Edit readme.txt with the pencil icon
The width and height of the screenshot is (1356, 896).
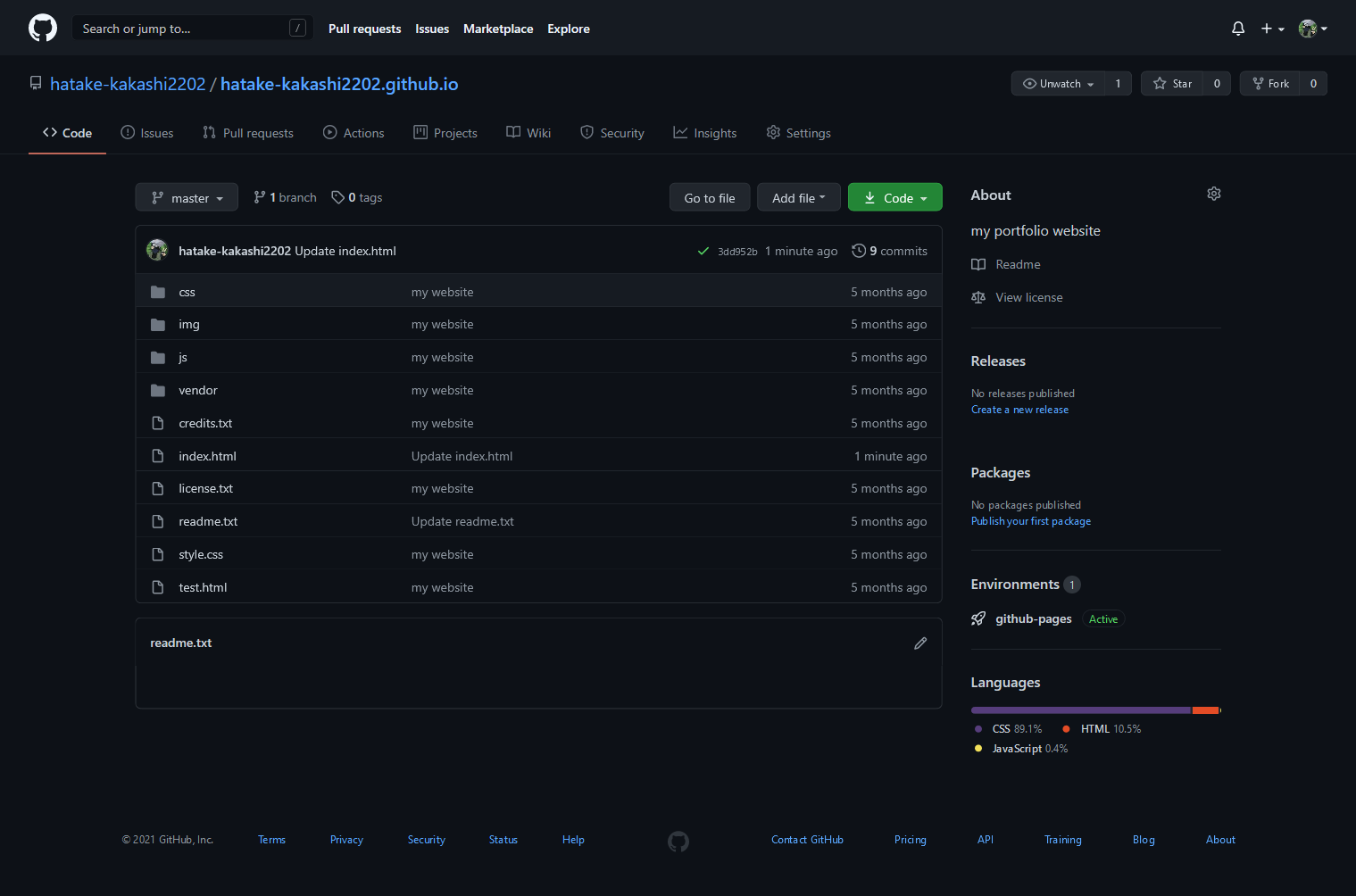[x=920, y=643]
